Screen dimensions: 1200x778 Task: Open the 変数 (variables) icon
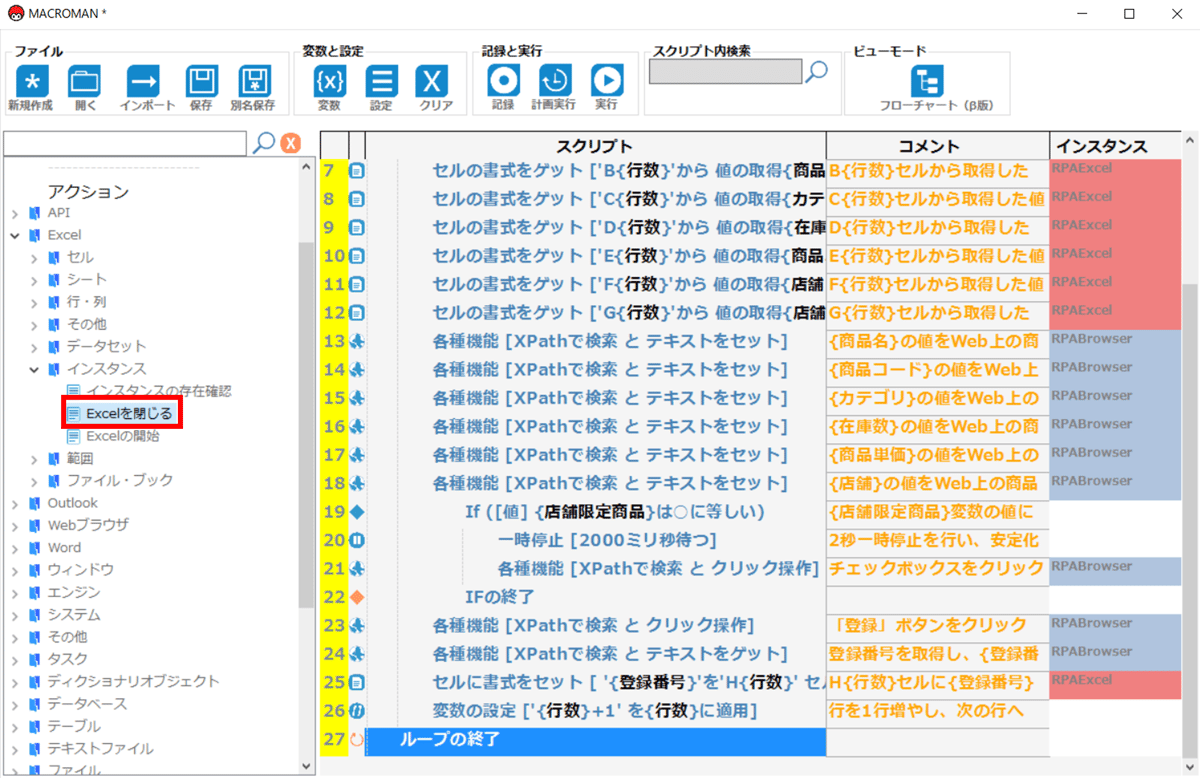coord(329,81)
